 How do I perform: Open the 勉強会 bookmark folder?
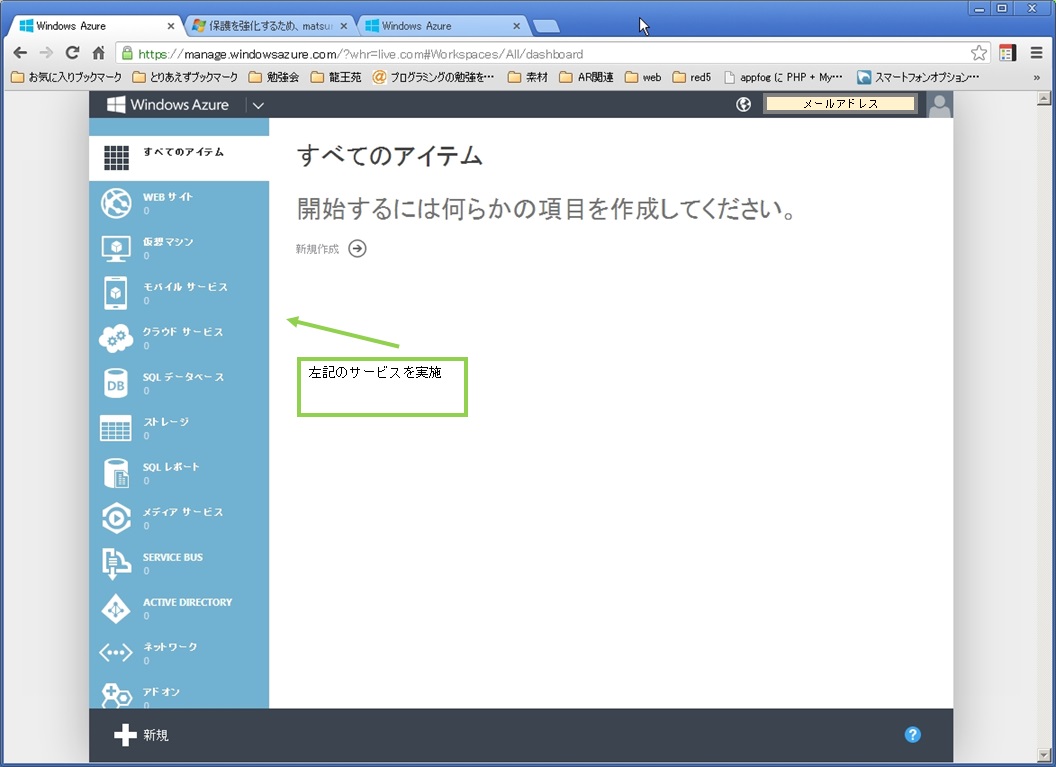pyautogui.click(x=273, y=77)
